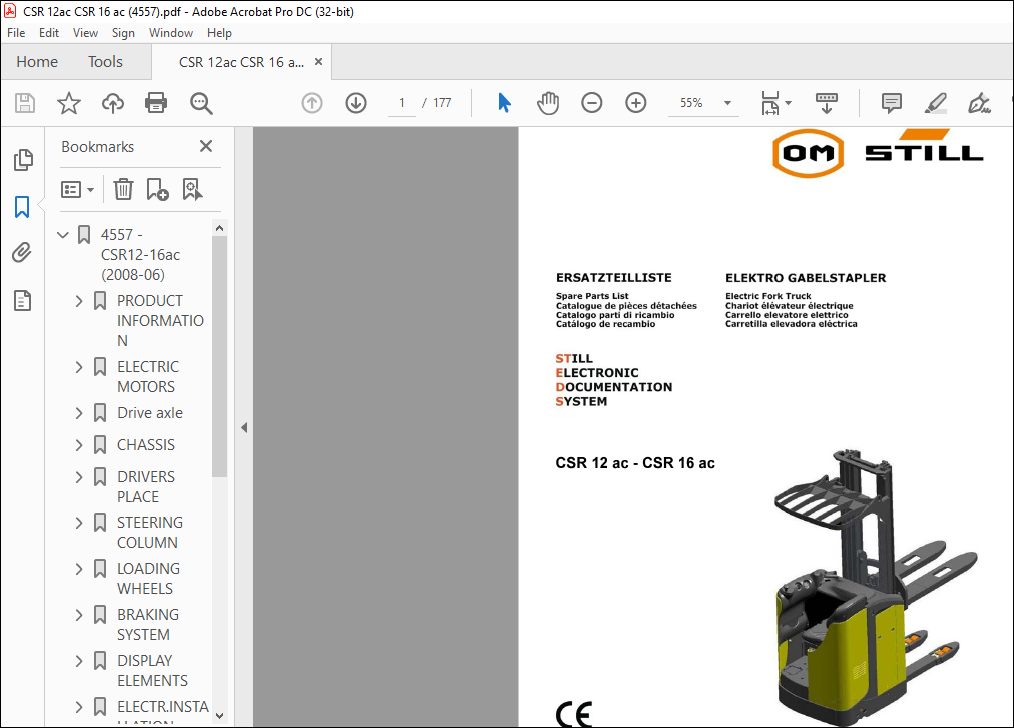Open the 4557 - CSR12-16ac (2008-06) bookmark
Screen dimensions: 1014x728
point(140,255)
